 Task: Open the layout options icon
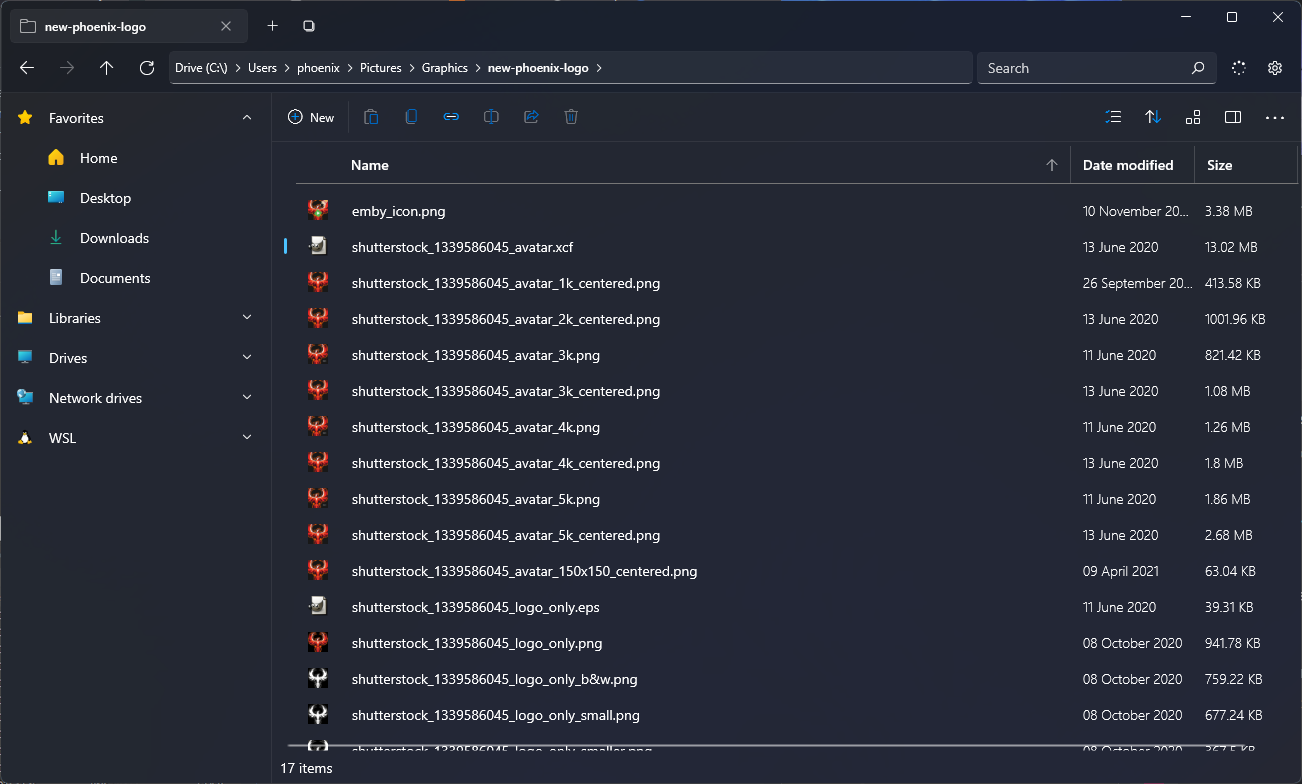[1193, 117]
